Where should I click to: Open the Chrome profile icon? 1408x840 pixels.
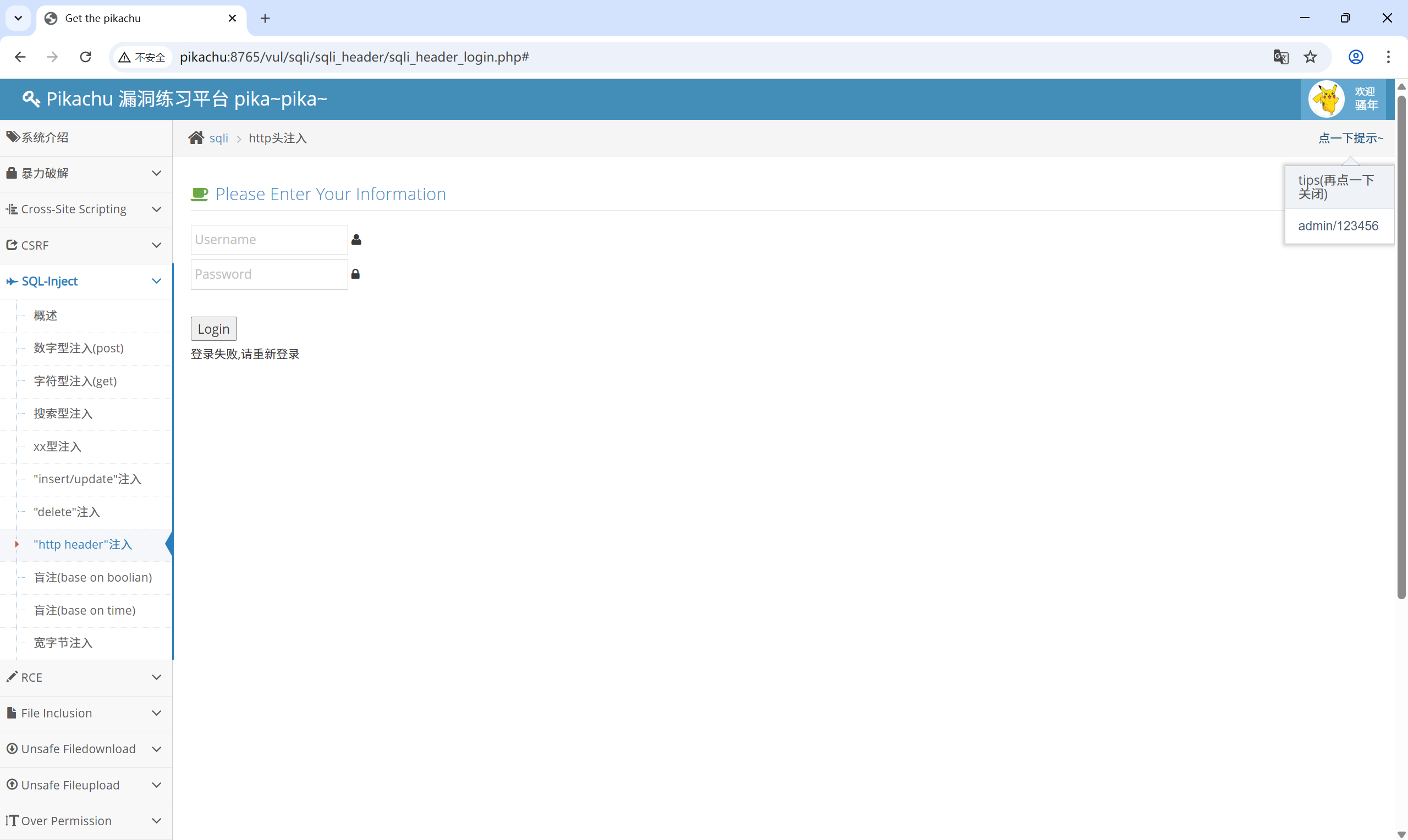1355,57
